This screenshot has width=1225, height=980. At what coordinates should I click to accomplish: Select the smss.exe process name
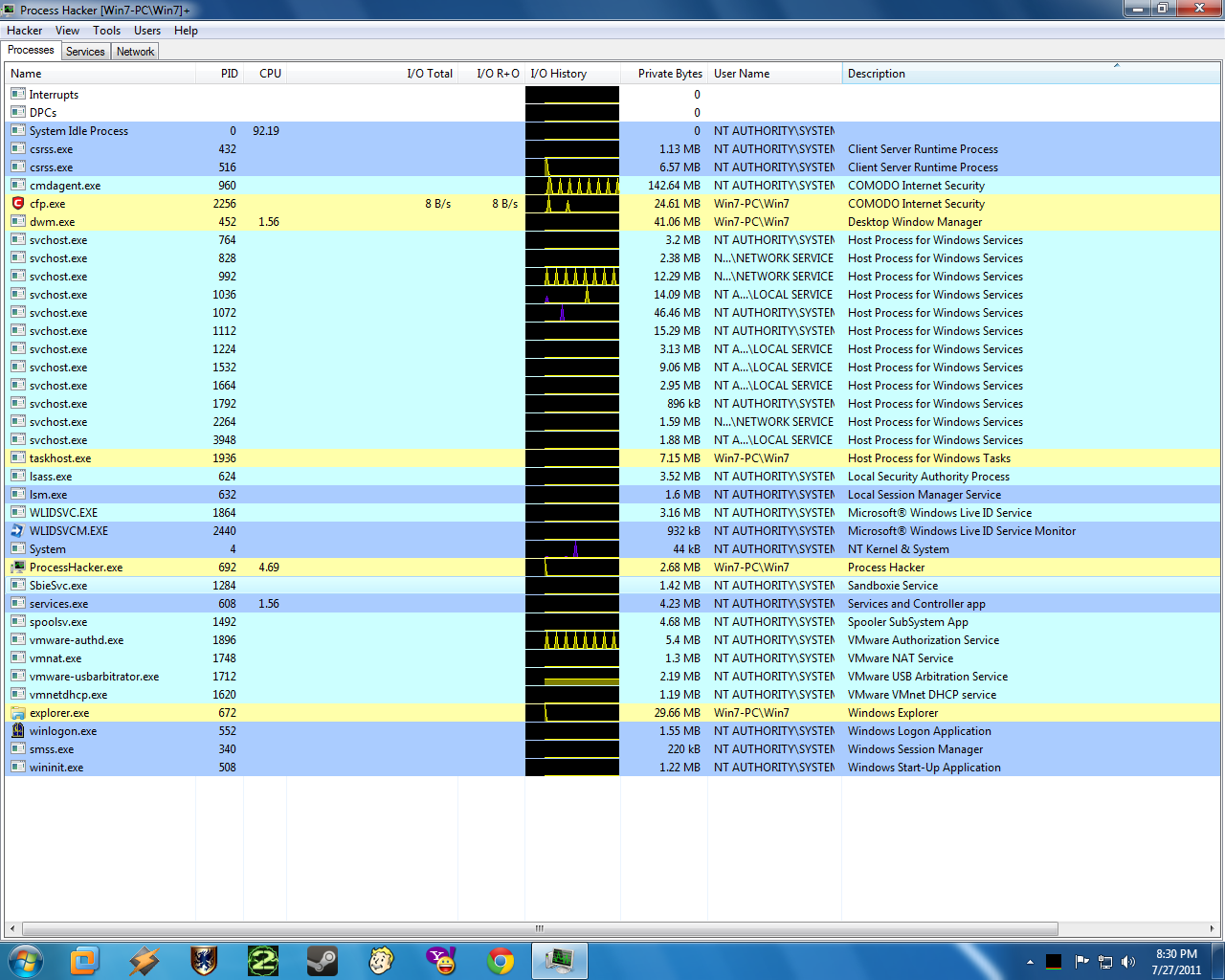coord(52,749)
